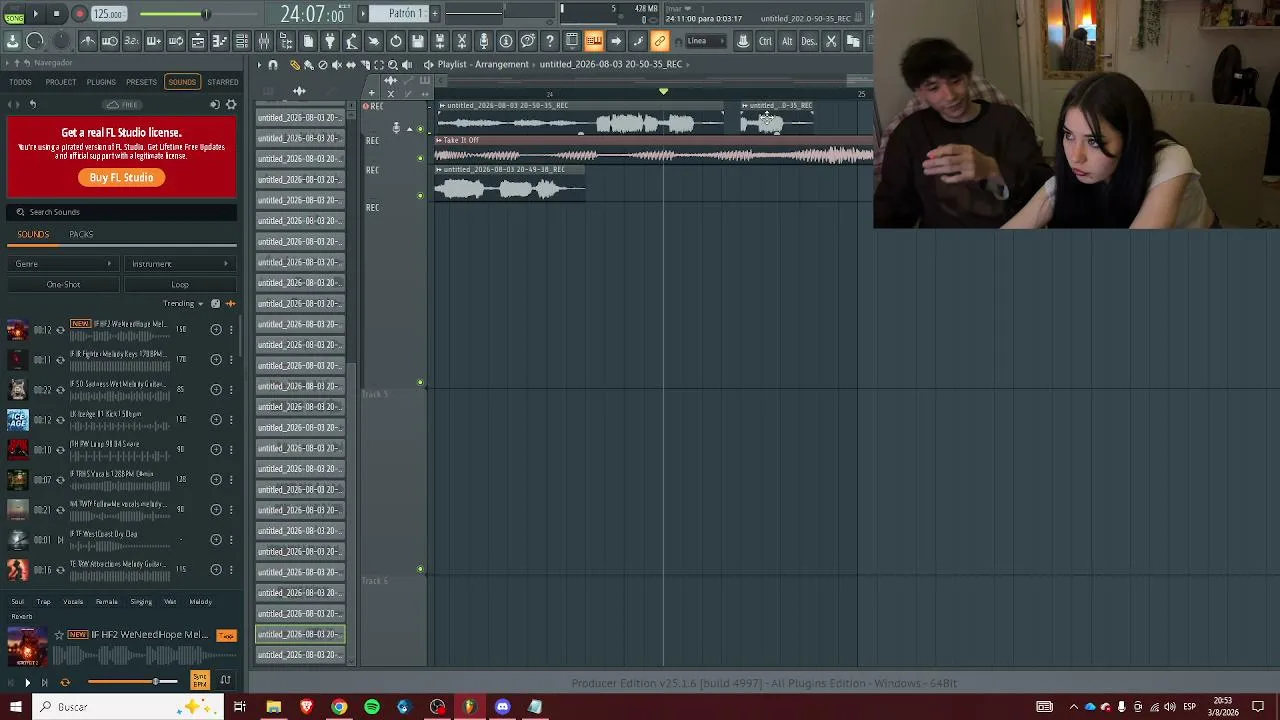Click the FREE cloud badge
Image resolution: width=1280 pixels, height=720 pixels.
click(x=123, y=105)
